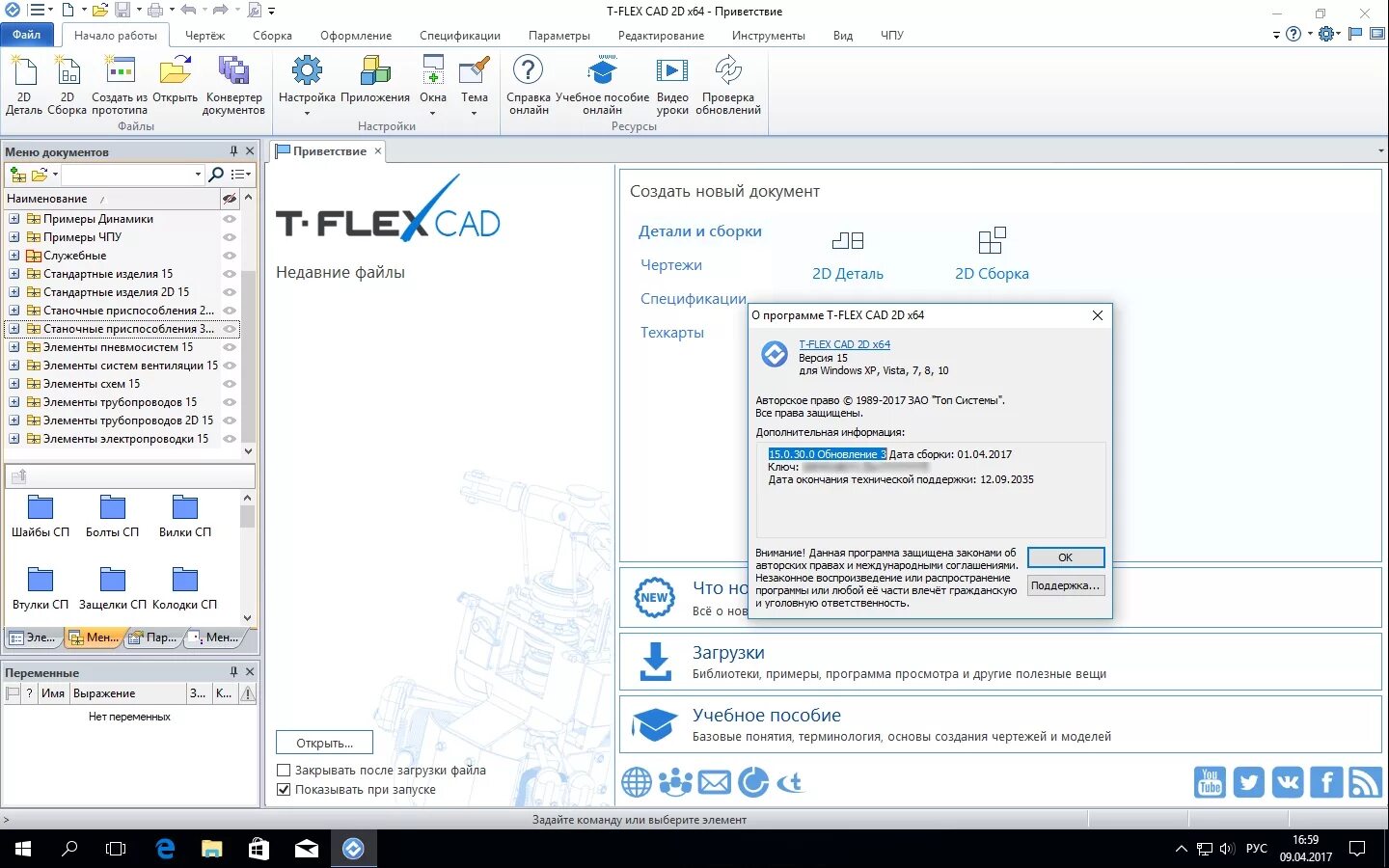Expand Примеры ЧПУ tree node
The height and width of the screenshot is (868, 1389).
[14, 237]
